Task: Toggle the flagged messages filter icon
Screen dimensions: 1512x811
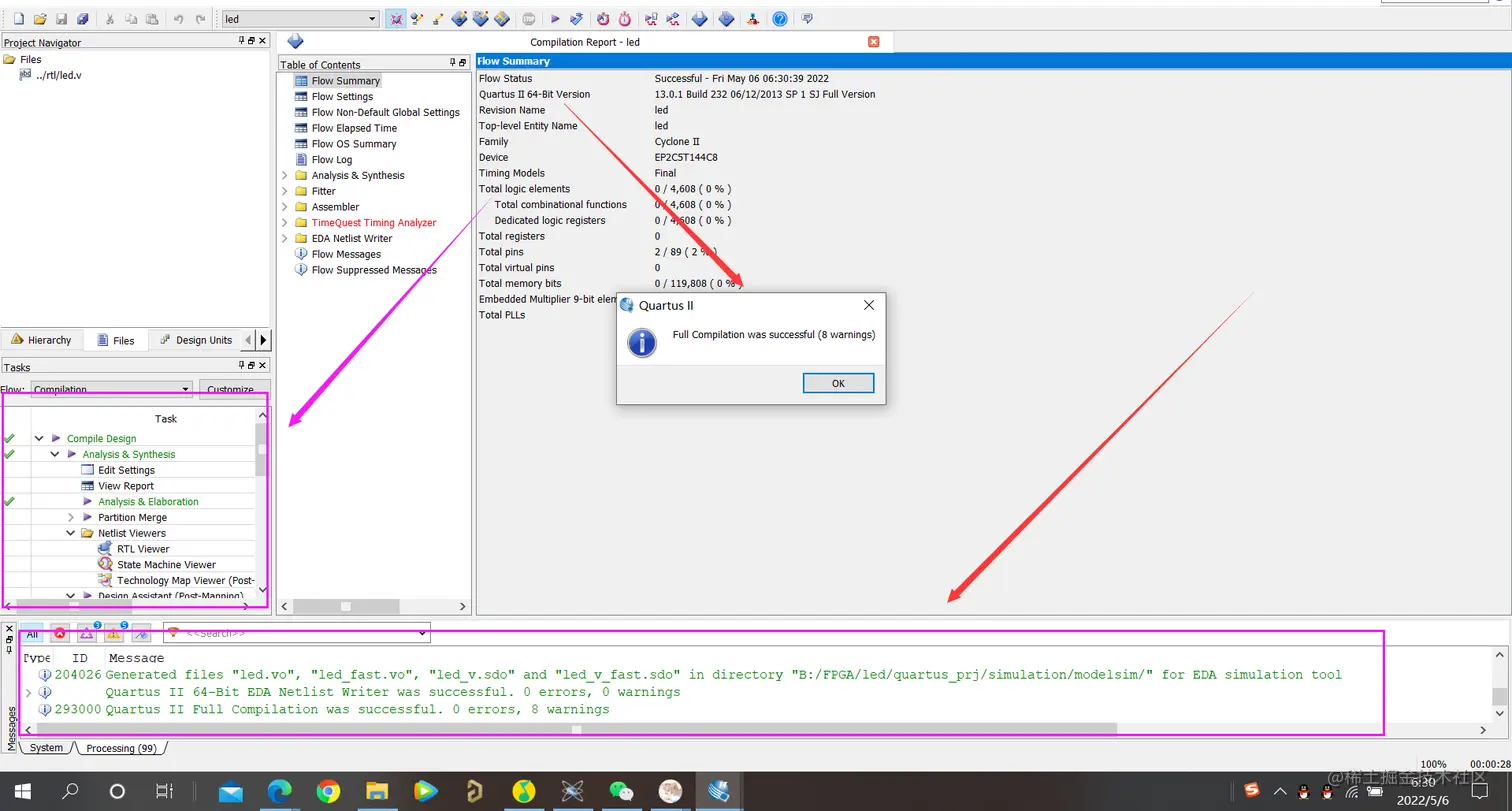Action: click(141, 634)
